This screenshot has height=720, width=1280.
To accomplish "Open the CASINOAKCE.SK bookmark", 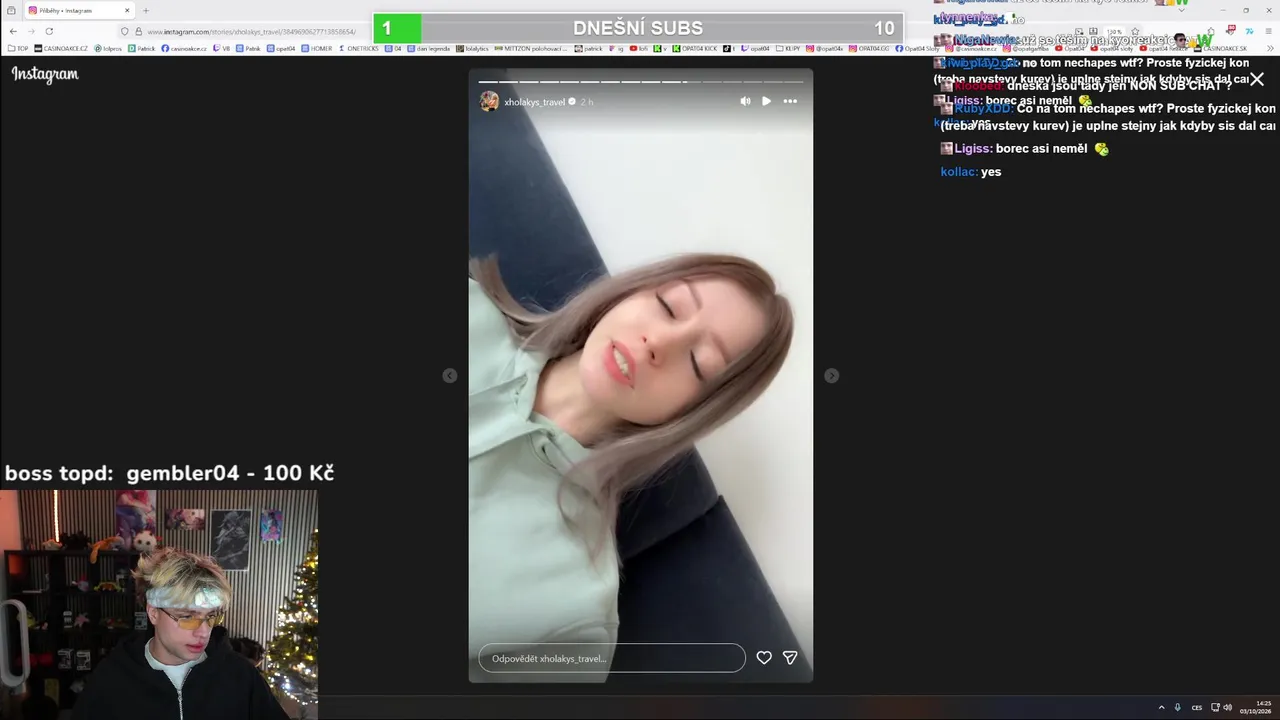I will point(1219,48).
